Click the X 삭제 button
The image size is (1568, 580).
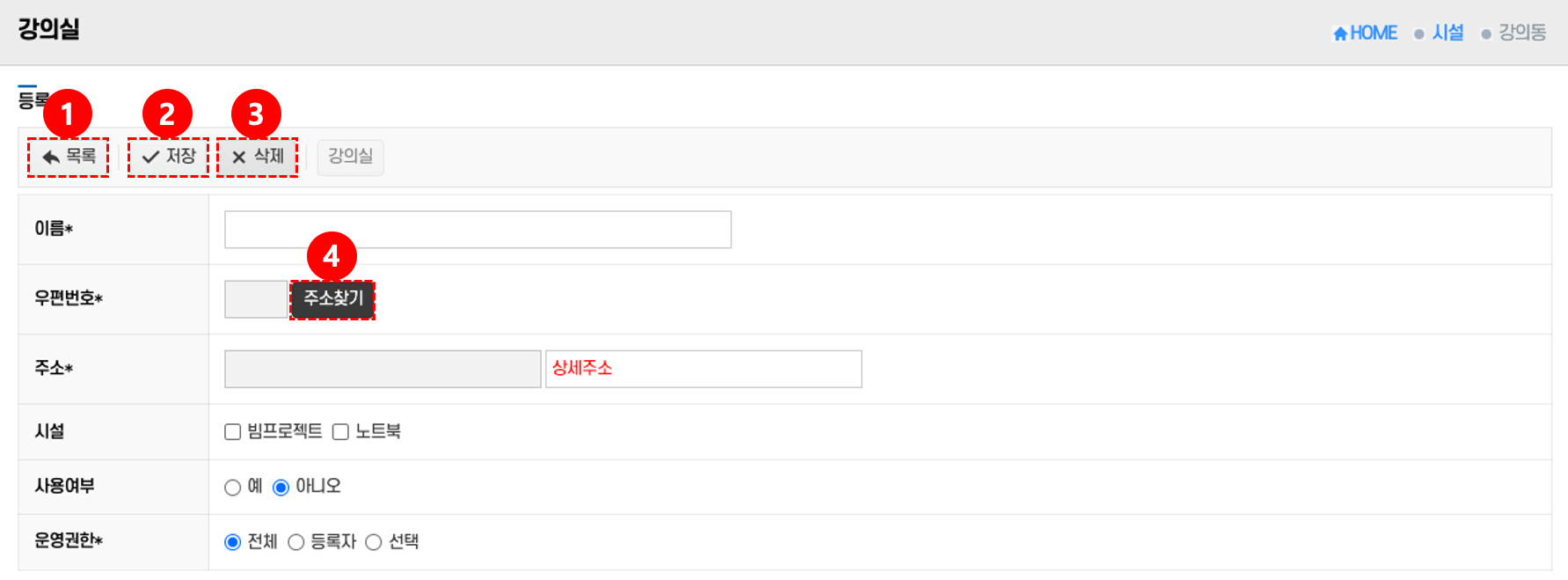point(258,157)
